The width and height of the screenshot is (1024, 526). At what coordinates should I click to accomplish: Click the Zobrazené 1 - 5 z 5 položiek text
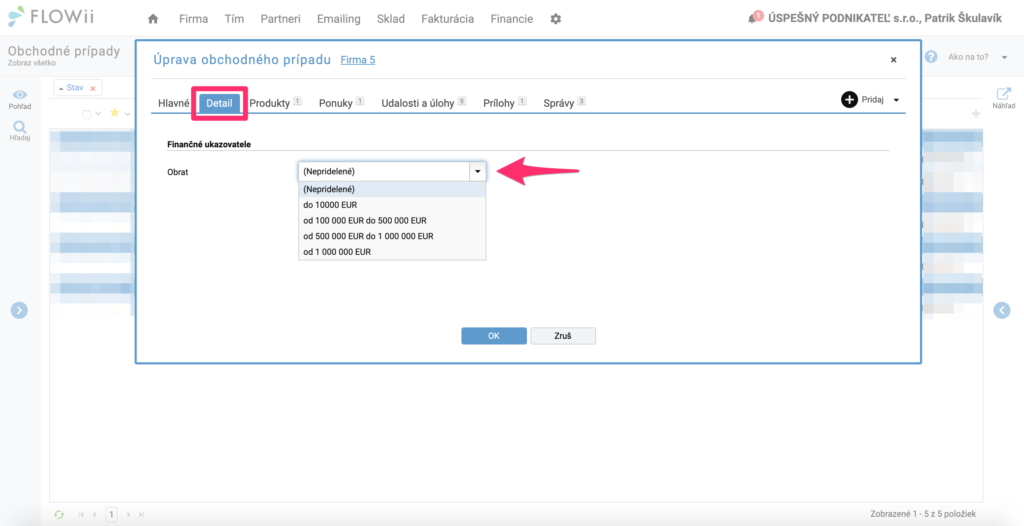point(923,514)
